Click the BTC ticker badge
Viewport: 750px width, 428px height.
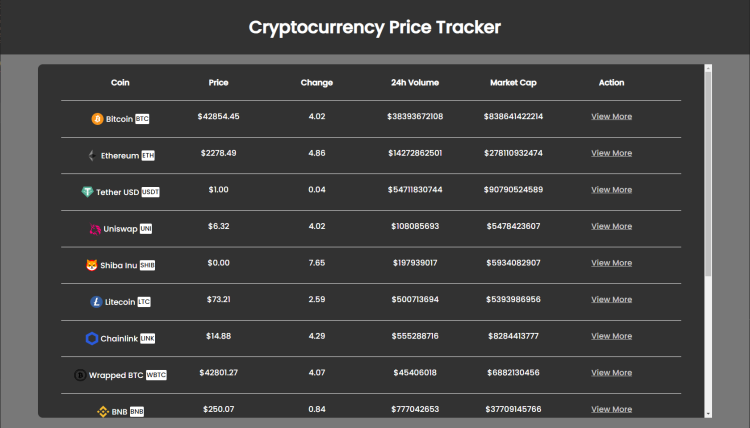pos(142,119)
